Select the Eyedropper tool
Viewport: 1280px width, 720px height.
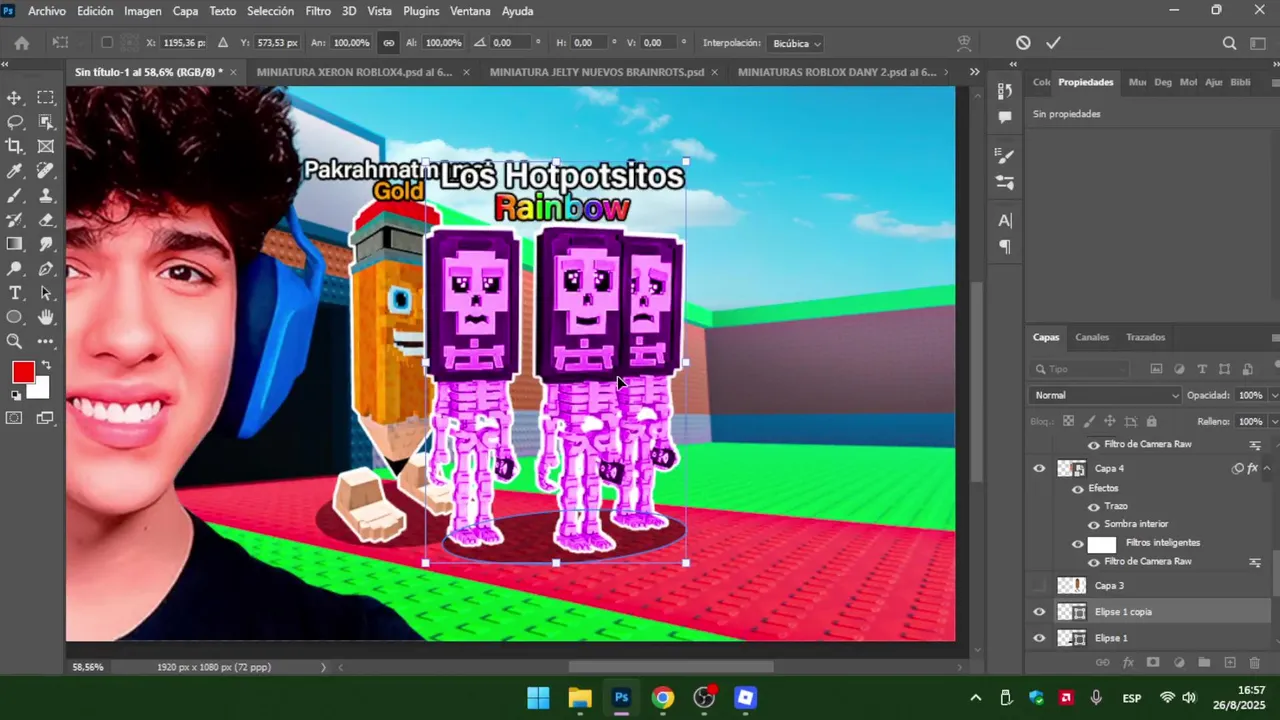[x=15, y=171]
